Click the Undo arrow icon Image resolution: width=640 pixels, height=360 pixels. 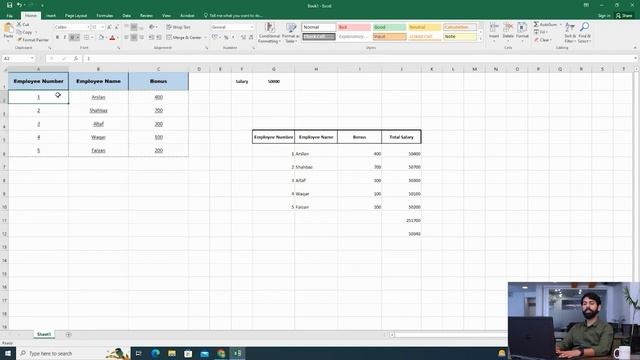19,5
